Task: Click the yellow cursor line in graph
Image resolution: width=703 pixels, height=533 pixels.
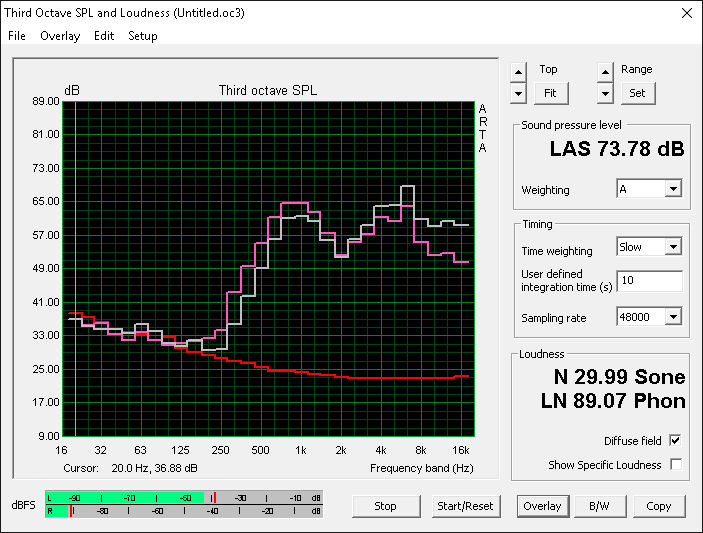Action: [x=75, y=269]
